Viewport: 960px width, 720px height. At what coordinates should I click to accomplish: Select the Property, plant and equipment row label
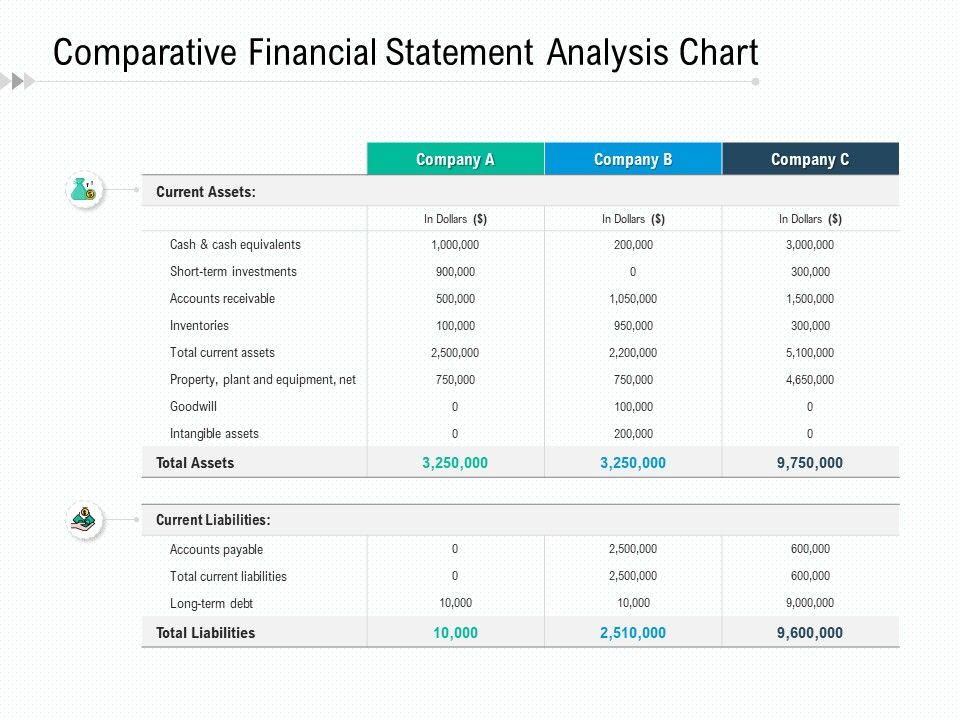[263, 380]
